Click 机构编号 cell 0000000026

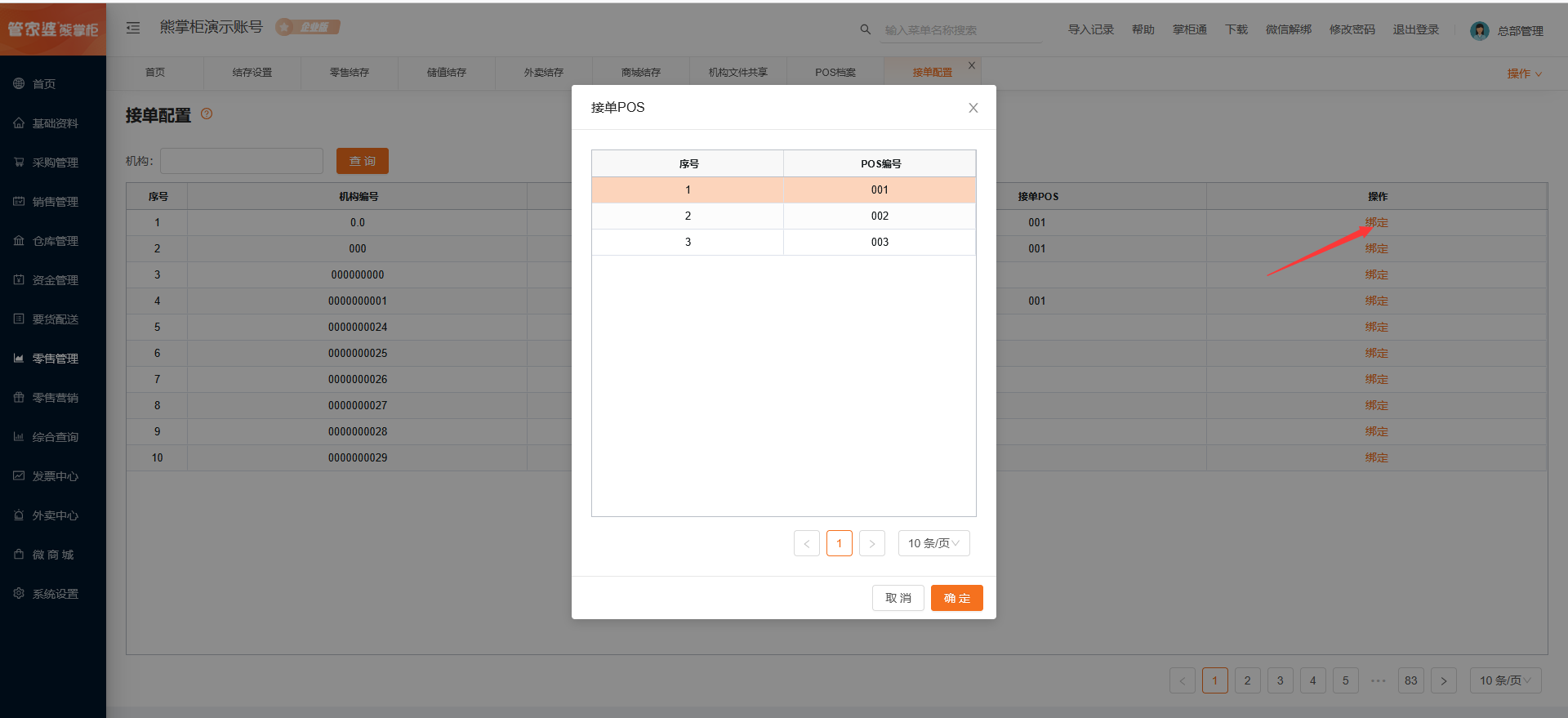358,379
